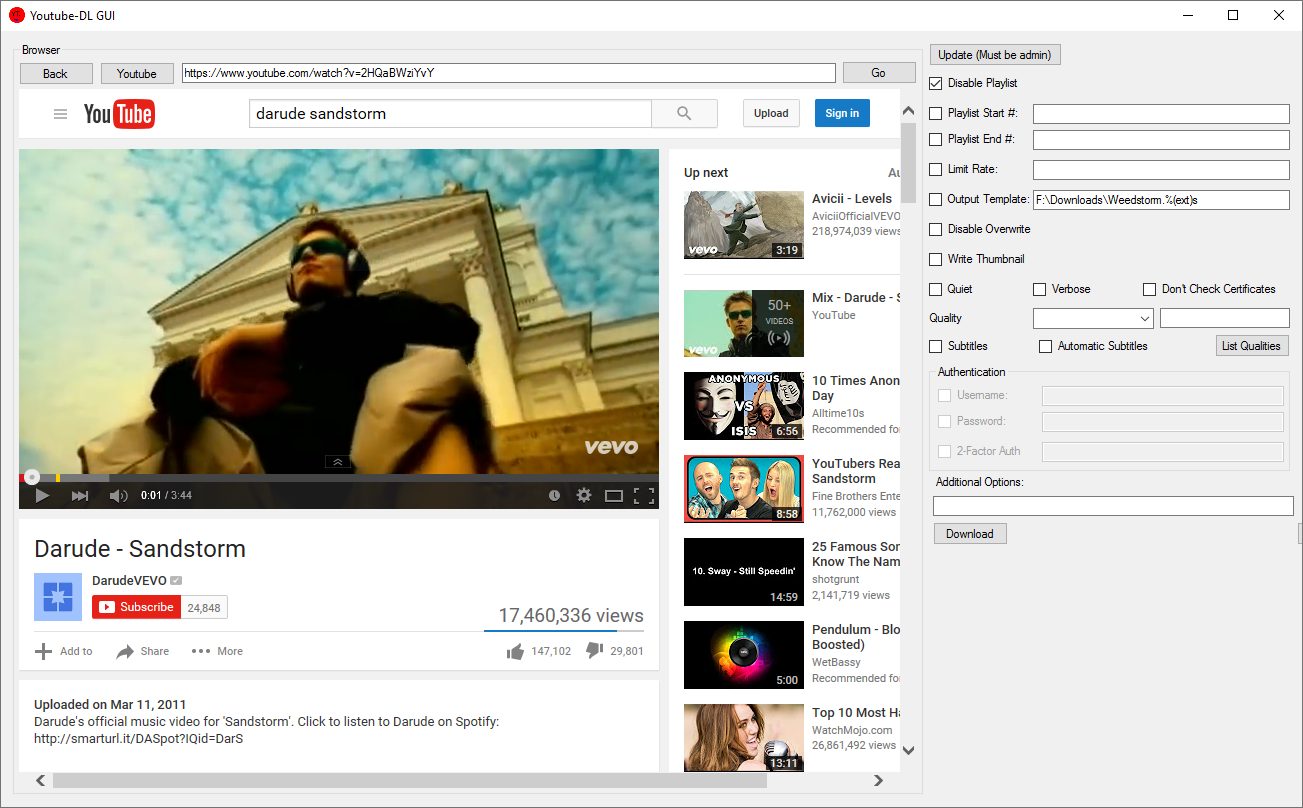The height and width of the screenshot is (808, 1303).
Task: Click the Additional Options input field
Action: (x=1113, y=506)
